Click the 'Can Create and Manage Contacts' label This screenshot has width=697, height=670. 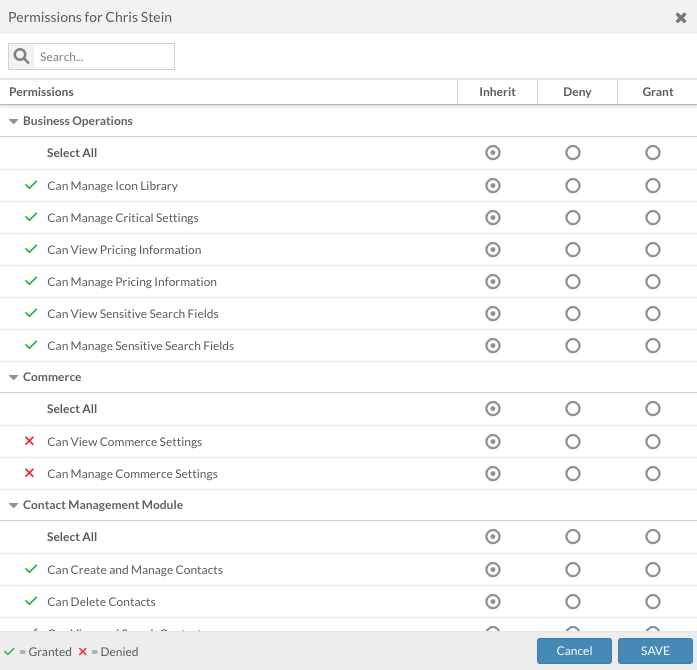point(135,570)
